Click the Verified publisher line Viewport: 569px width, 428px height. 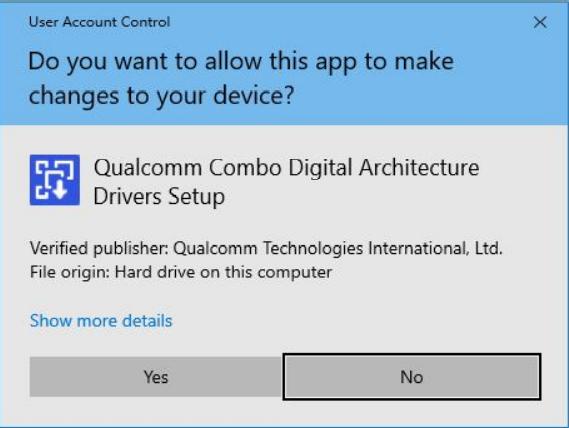[266, 248]
